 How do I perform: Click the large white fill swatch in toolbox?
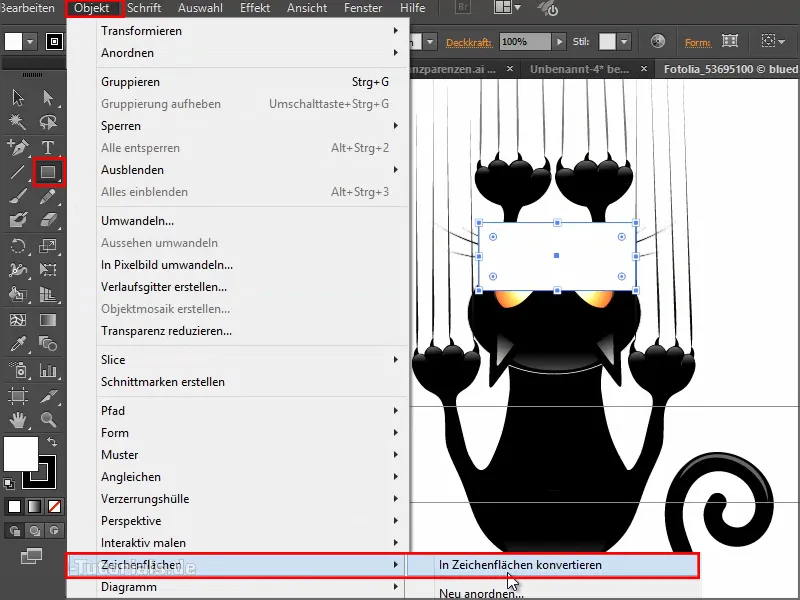[21, 454]
